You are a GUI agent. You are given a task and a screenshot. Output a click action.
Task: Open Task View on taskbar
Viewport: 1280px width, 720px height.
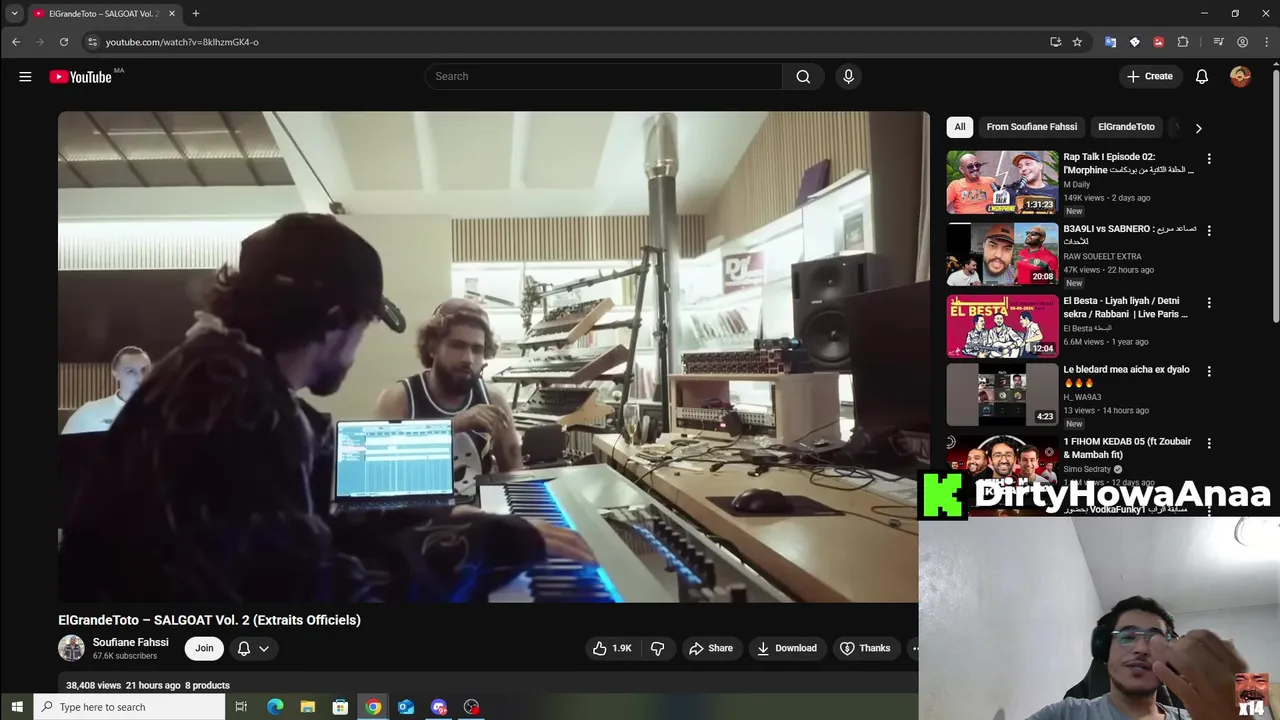(x=241, y=707)
